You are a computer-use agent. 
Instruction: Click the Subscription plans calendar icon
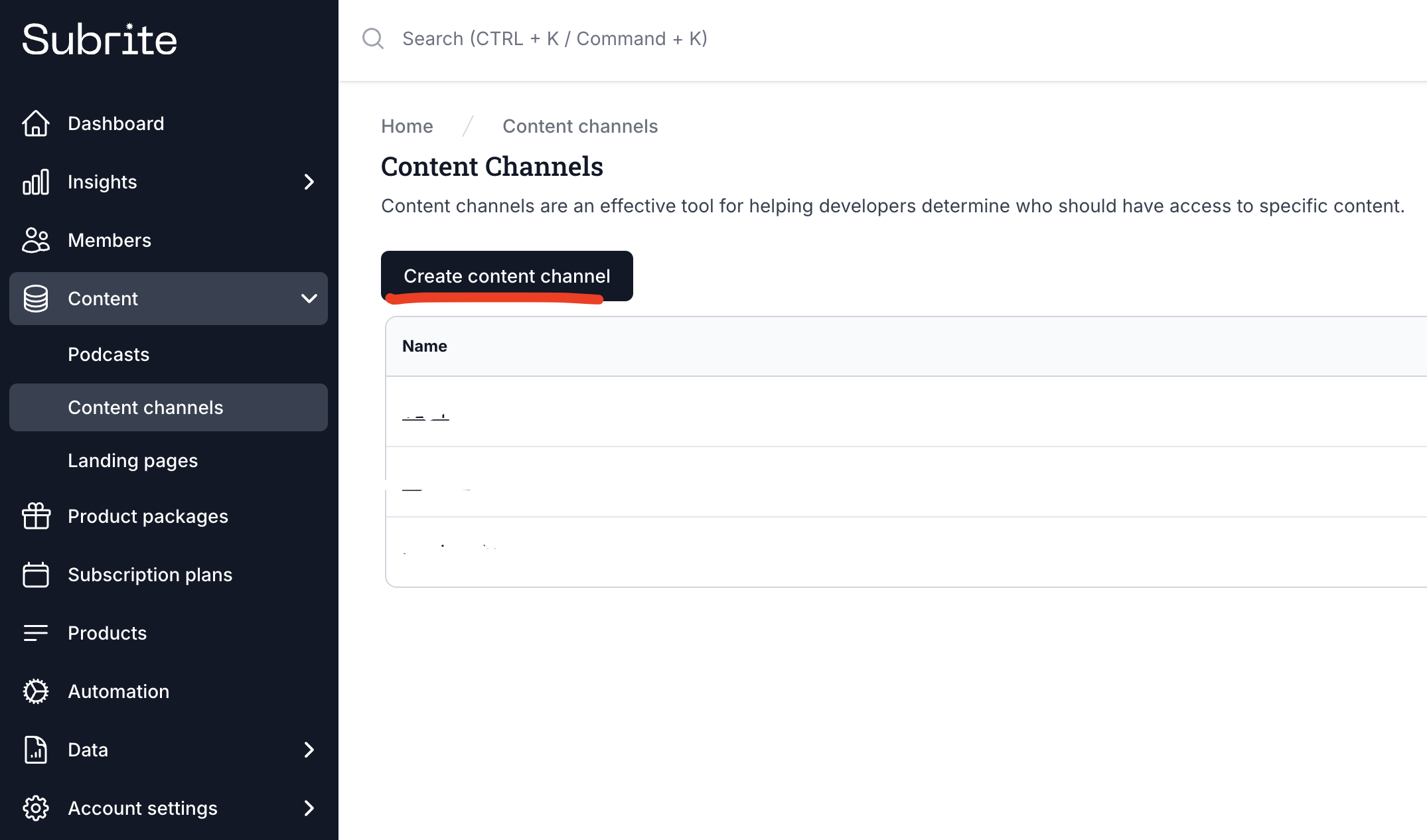click(36, 575)
